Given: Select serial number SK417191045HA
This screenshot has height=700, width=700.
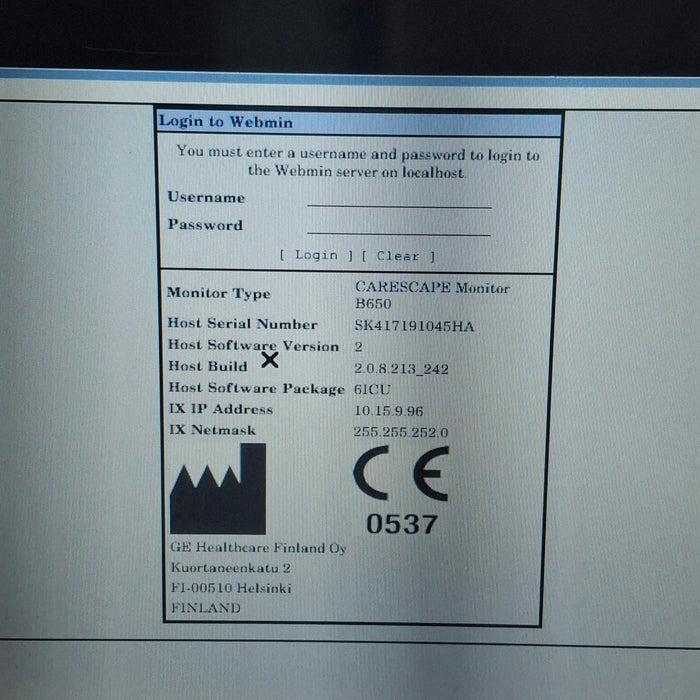Looking at the screenshot, I should pyautogui.click(x=414, y=325).
